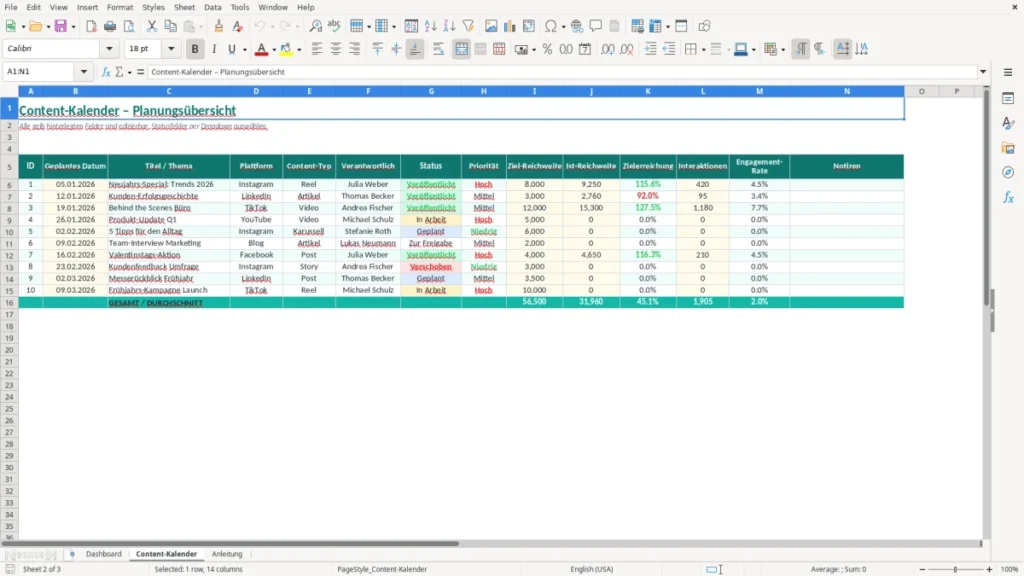Viewport: 1024px width, 576px height.
Task: Insert special character Omega icon
Action: click(x=551, y=26)
